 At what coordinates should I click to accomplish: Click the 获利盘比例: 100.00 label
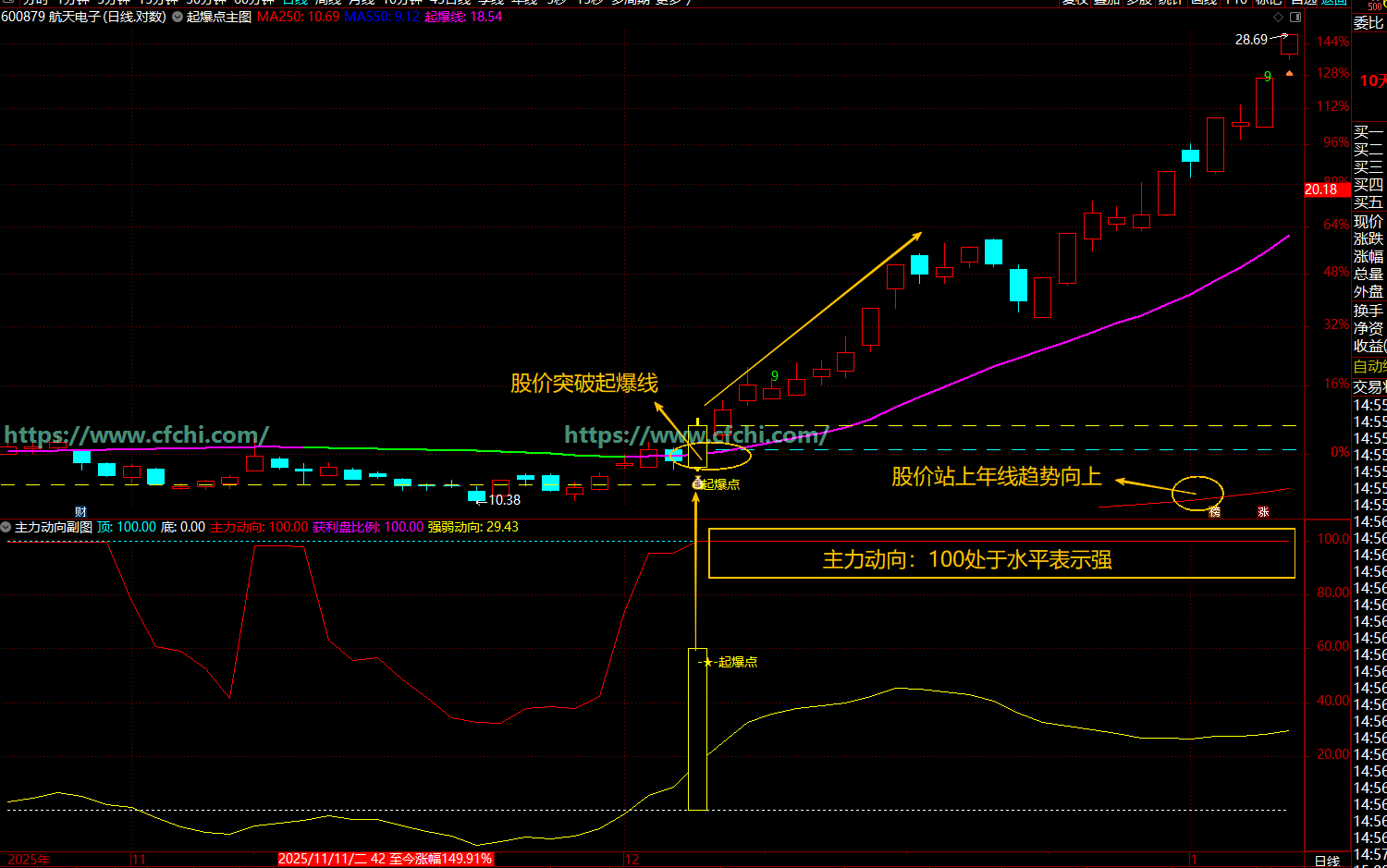(368, 527)
